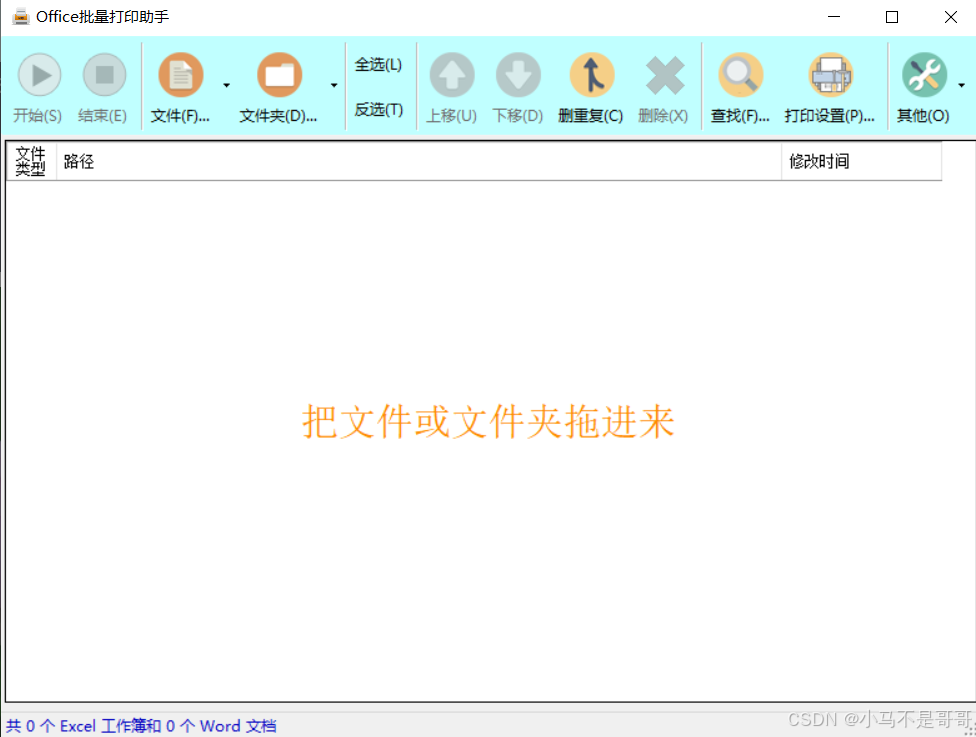
Task: Sort by the 路径 column header
Action: 419,162
